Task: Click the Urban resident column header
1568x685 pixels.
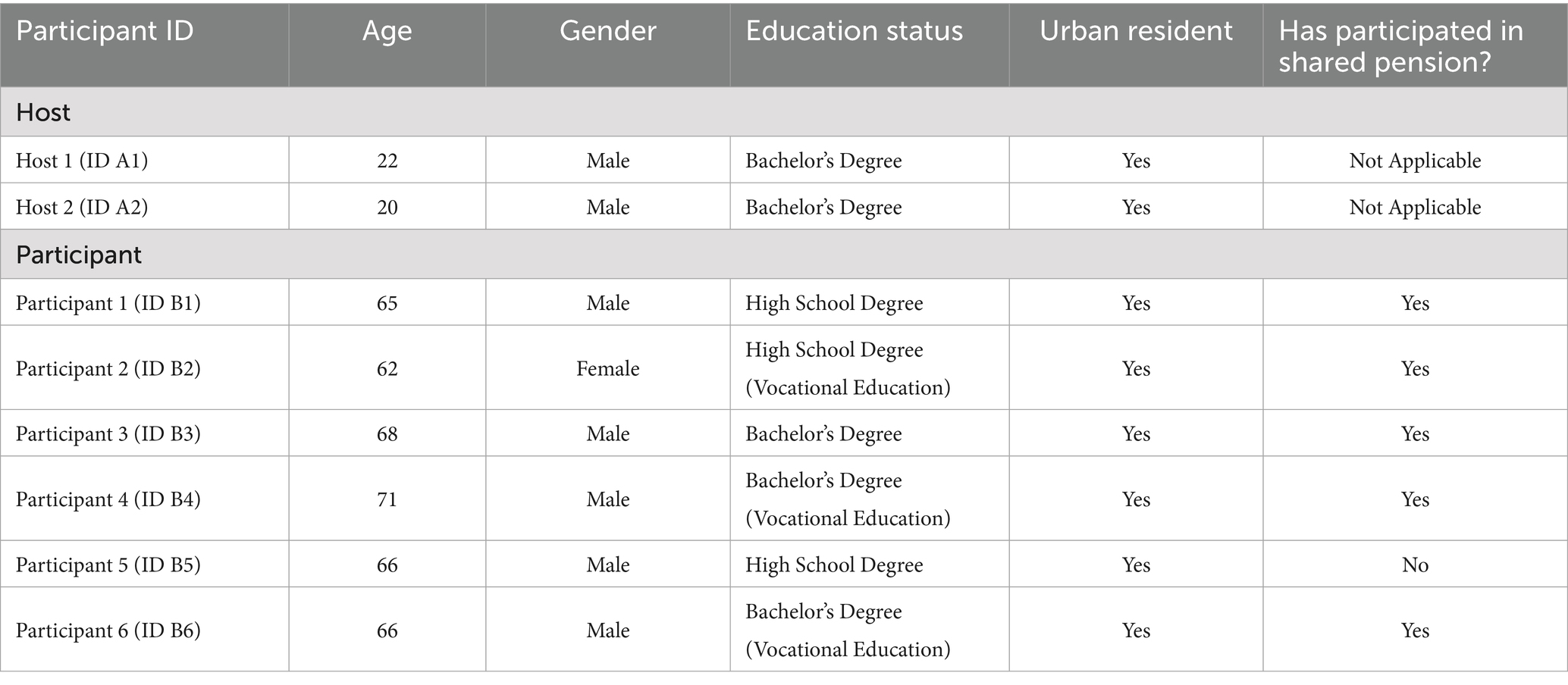Action: tap(1135, 31)
